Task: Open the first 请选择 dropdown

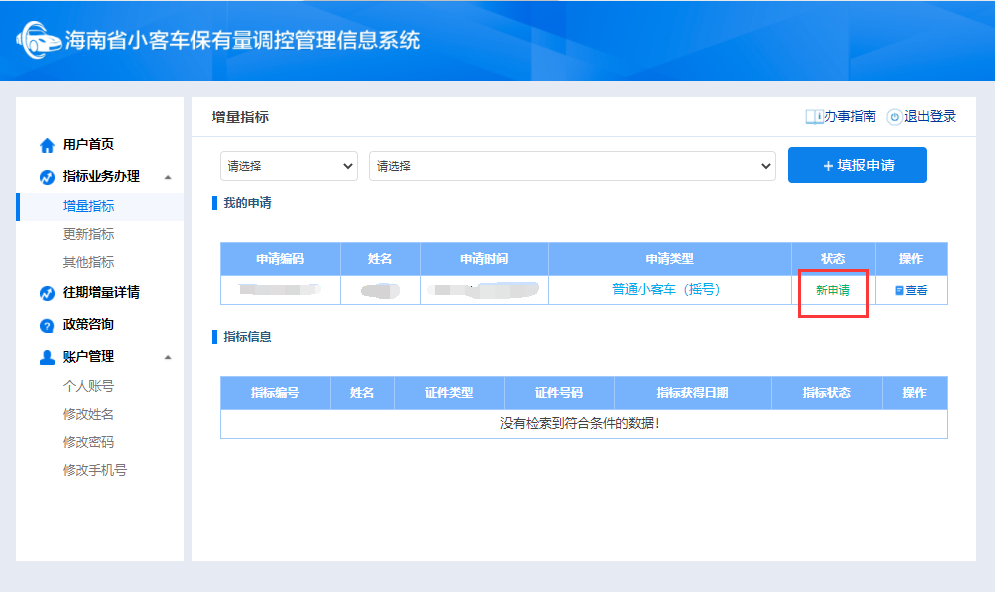Action: pyautogui.click(x=288, y=166)
